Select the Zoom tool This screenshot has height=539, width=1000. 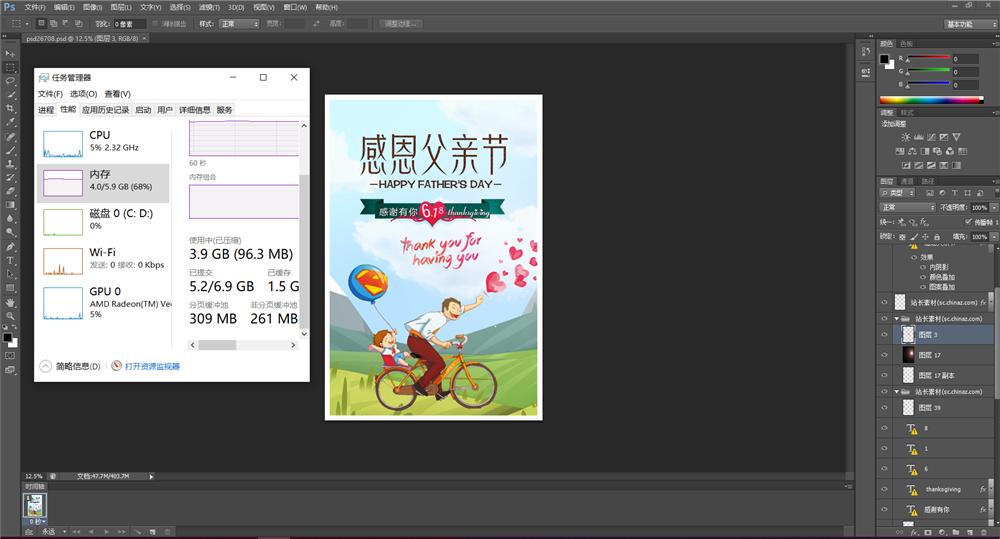[11, 316]
